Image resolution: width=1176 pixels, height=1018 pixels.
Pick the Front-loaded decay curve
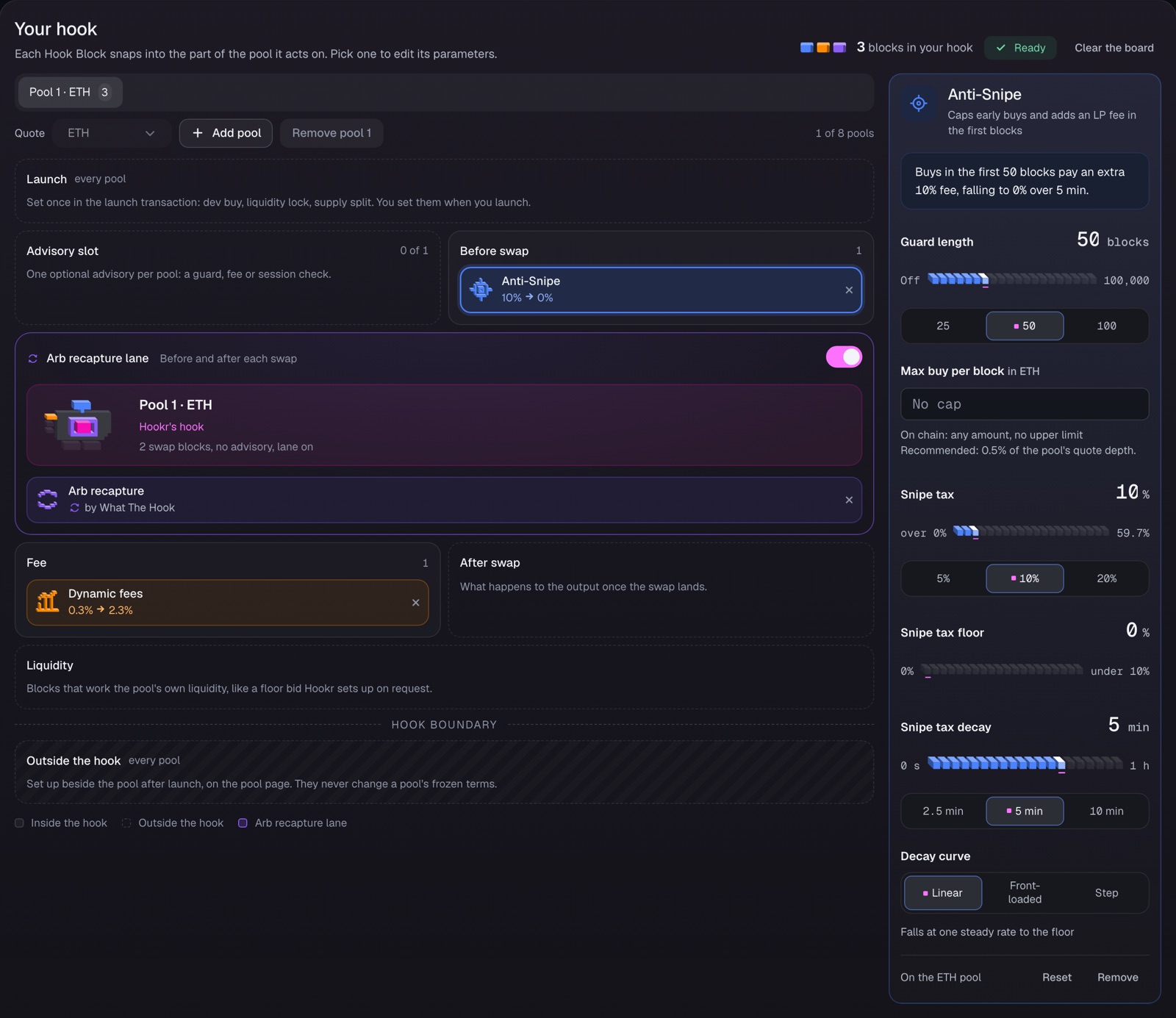click(1025, 893)
